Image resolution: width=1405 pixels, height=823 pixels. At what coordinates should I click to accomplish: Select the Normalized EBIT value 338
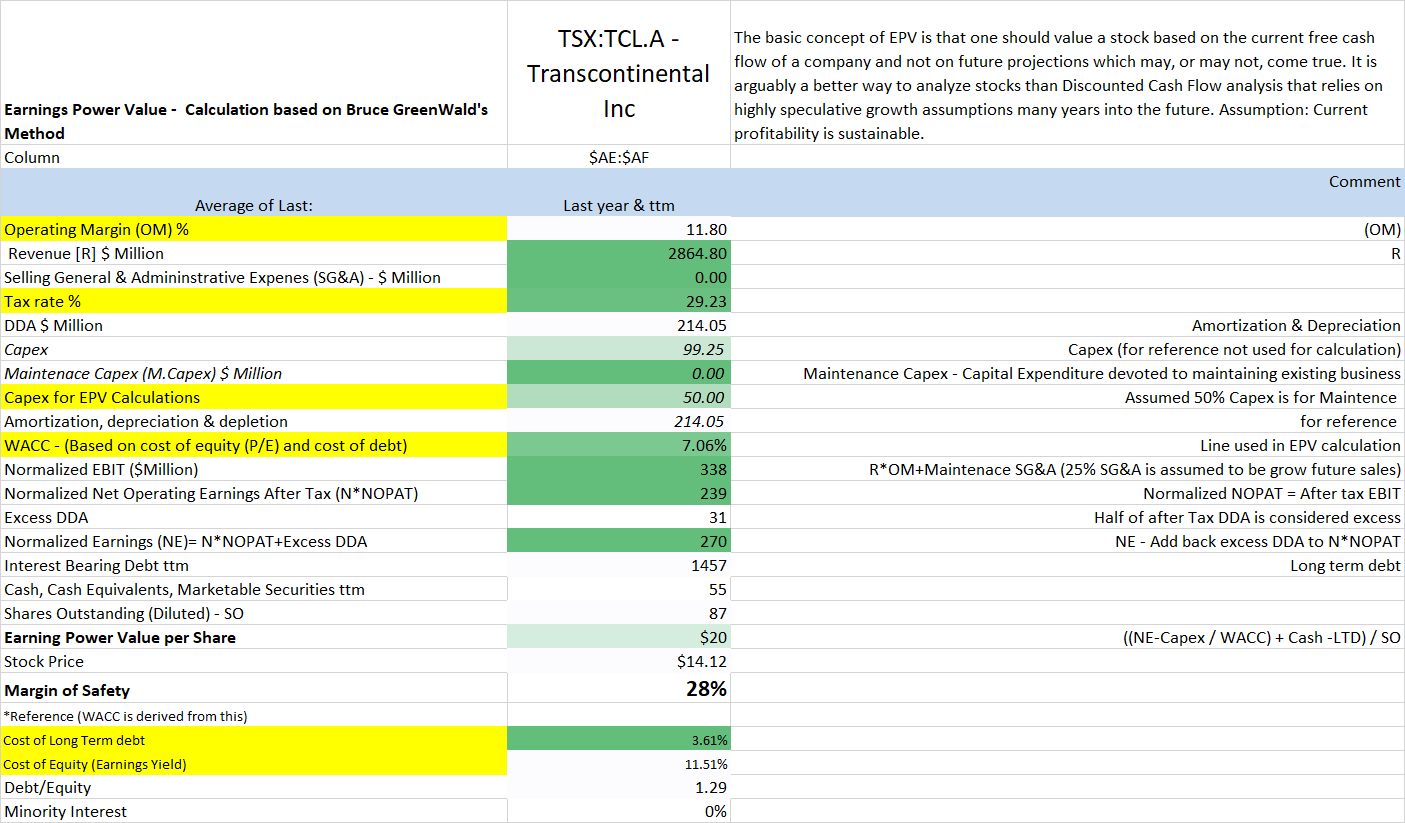(618, 469)
